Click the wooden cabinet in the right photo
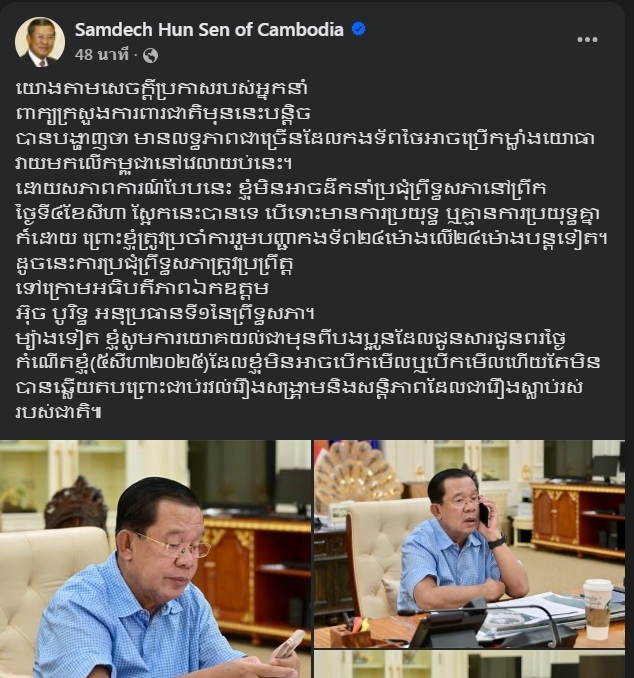The image size is (634, 678). tap(577, 520)
